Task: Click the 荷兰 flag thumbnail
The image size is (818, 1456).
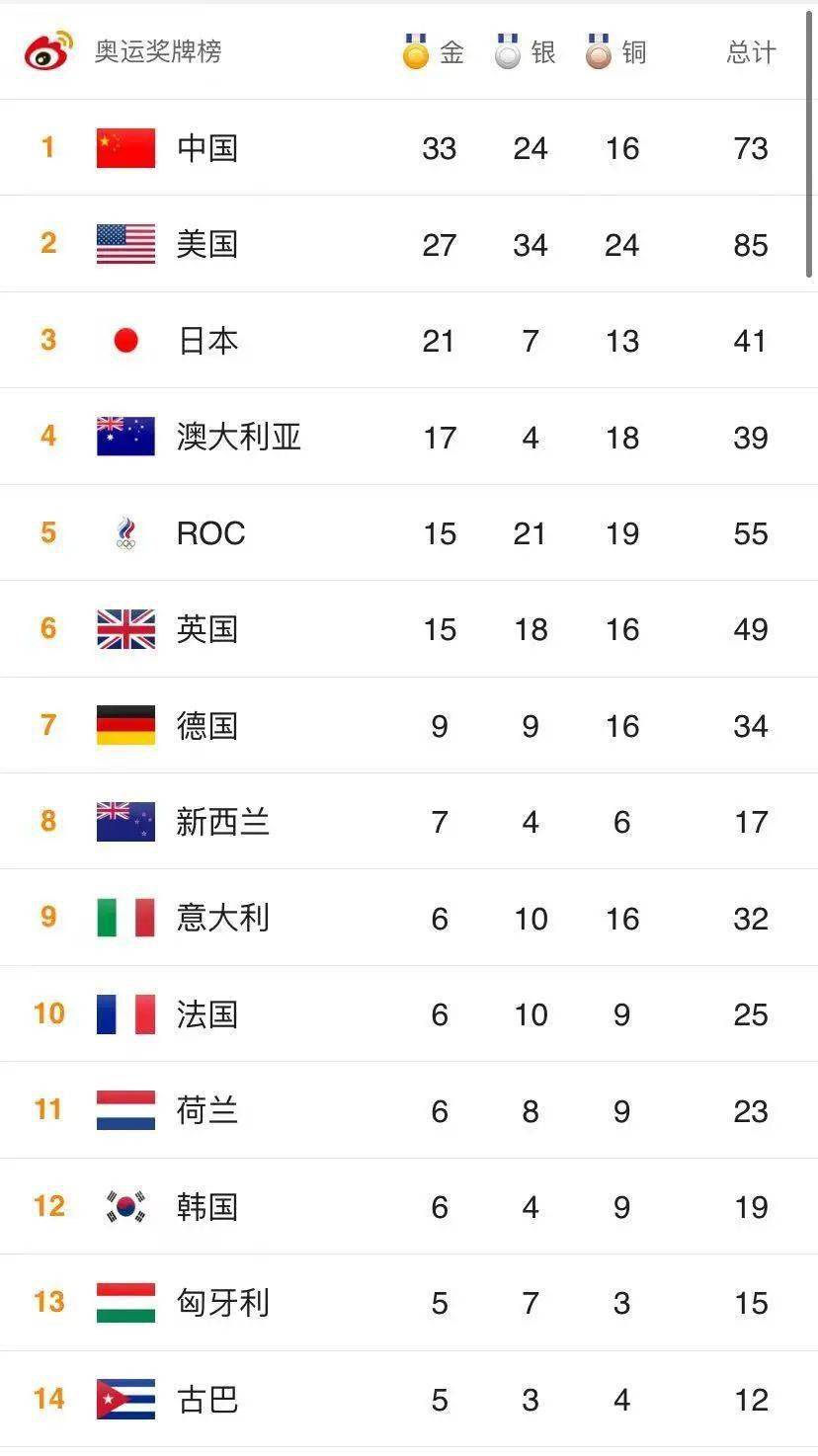Action: pos(125,1110)
